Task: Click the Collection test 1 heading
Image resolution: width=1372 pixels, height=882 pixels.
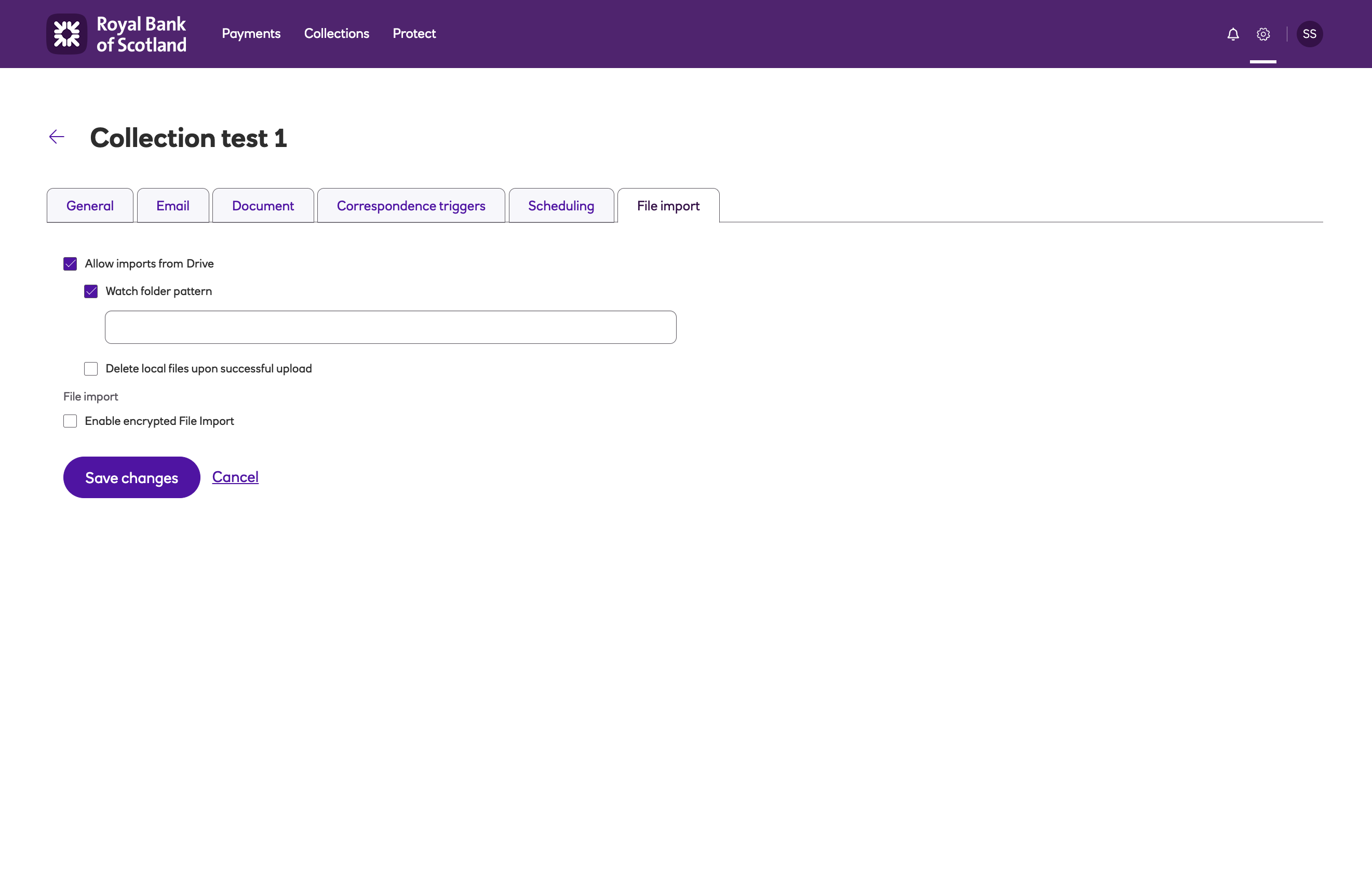Action: click(x=189, y=138)
